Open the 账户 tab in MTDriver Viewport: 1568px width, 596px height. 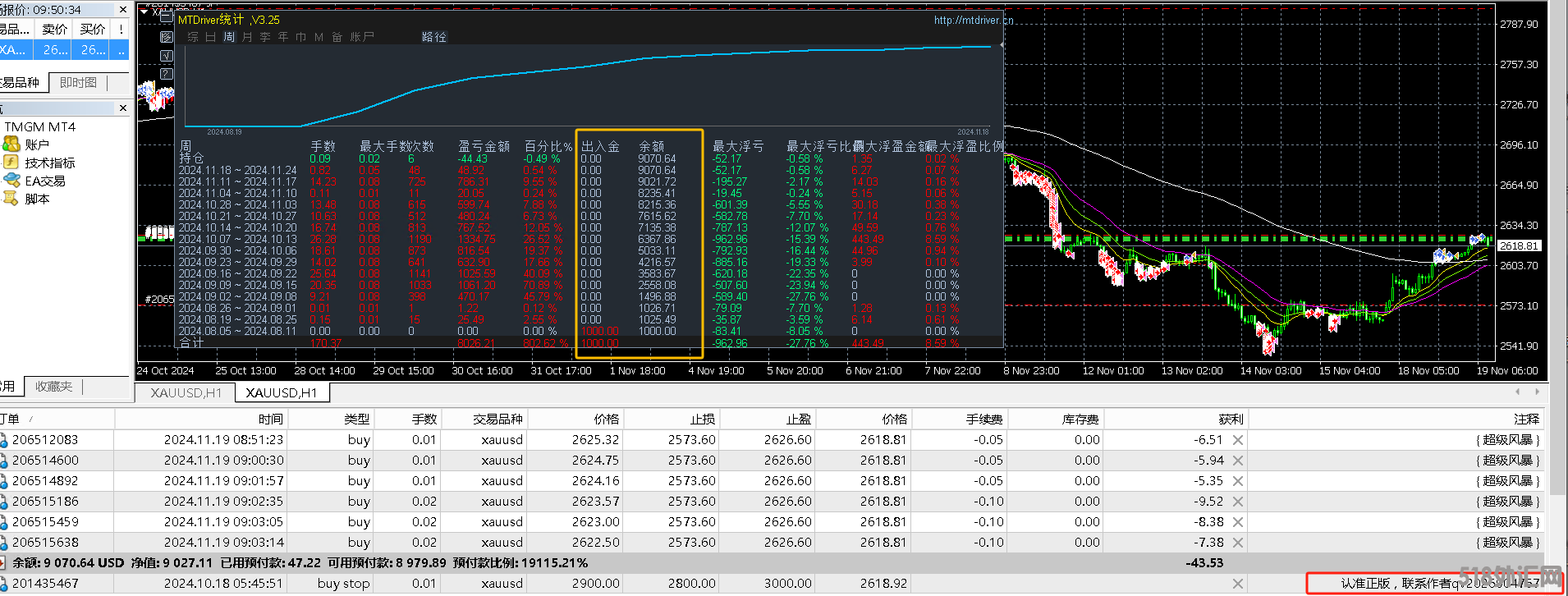pyautogui.click(x=362, y=37)
